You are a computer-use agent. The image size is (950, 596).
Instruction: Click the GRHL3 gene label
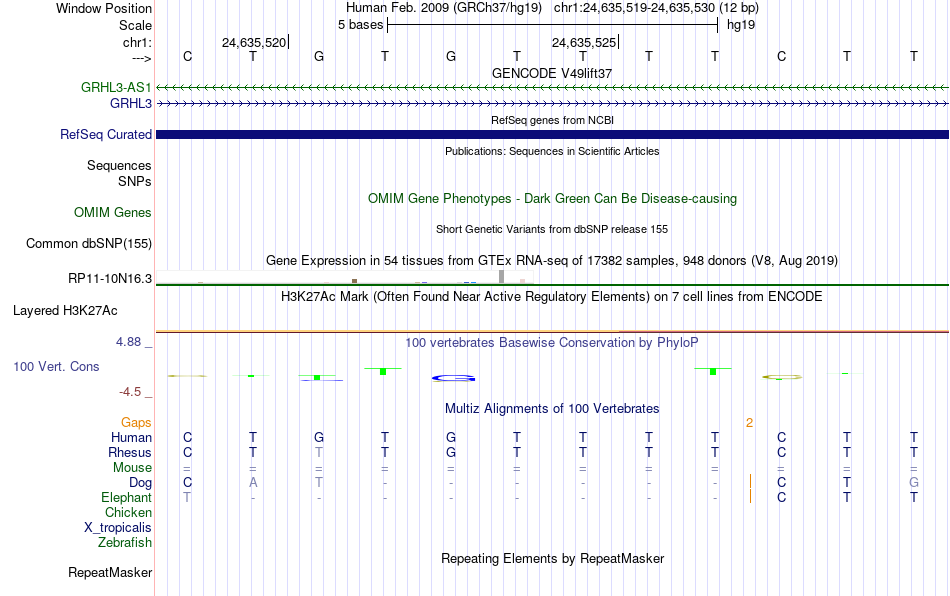(130, 104)
